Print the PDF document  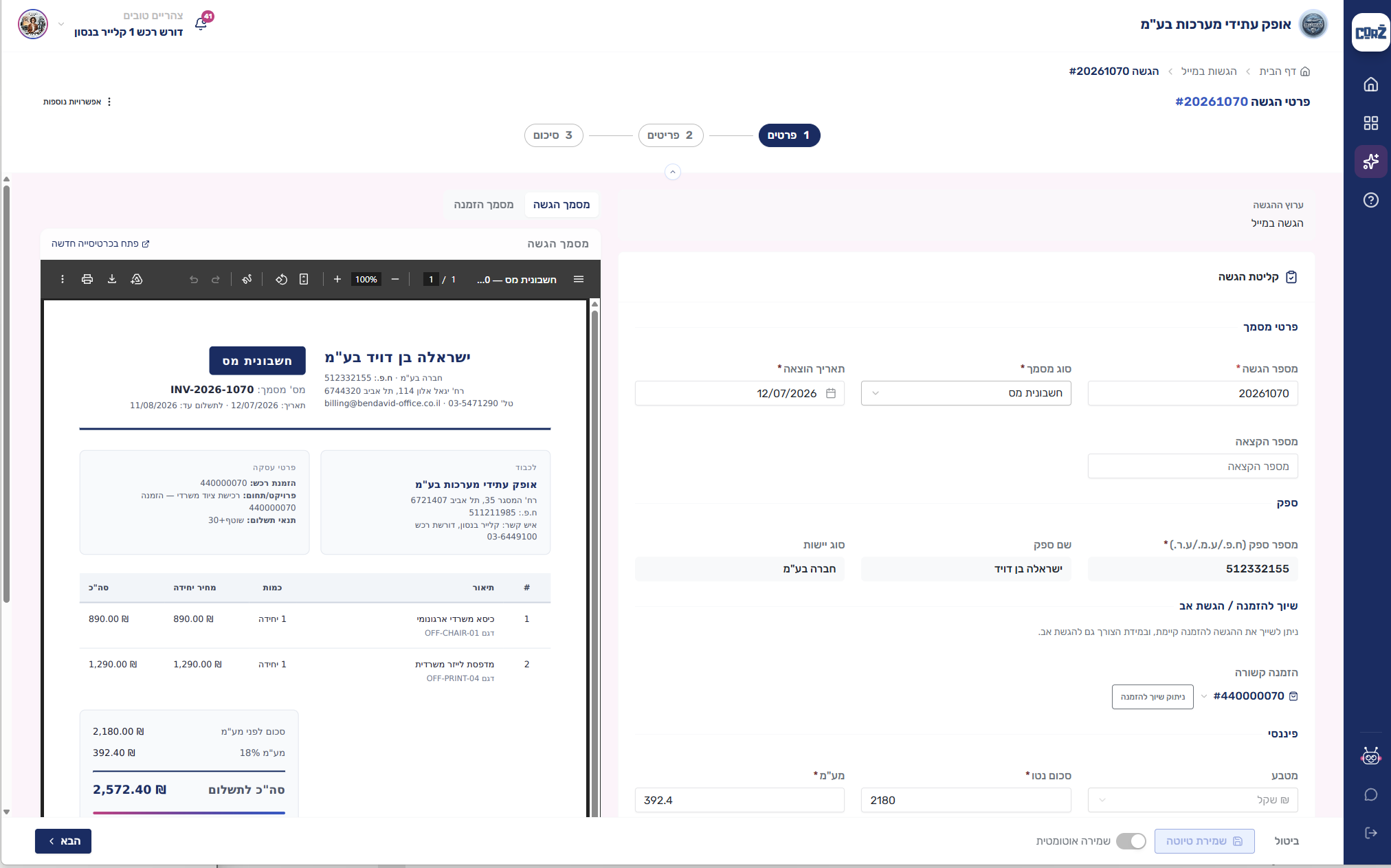[x=87, y=279]
